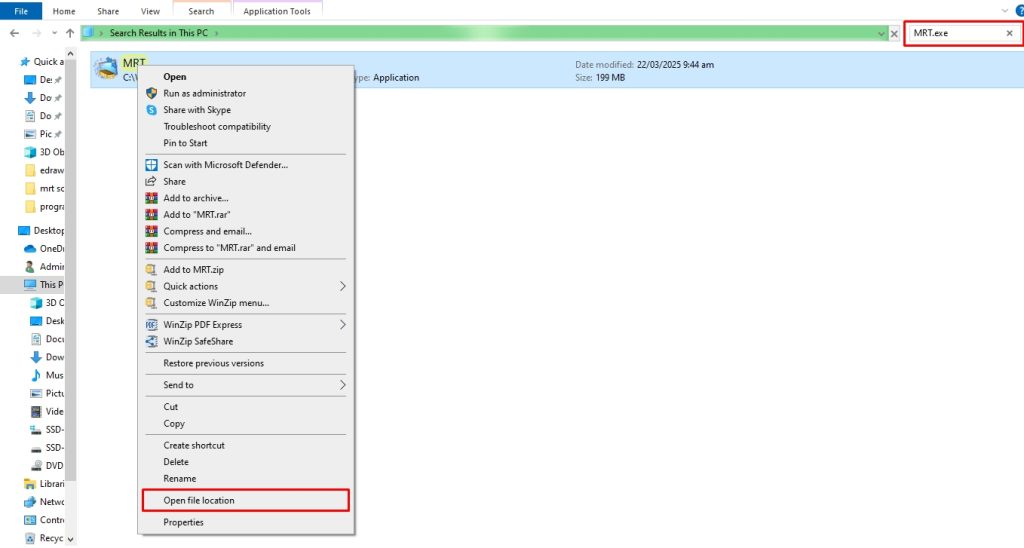Open the Application Tools tab

tap(277, 11)
